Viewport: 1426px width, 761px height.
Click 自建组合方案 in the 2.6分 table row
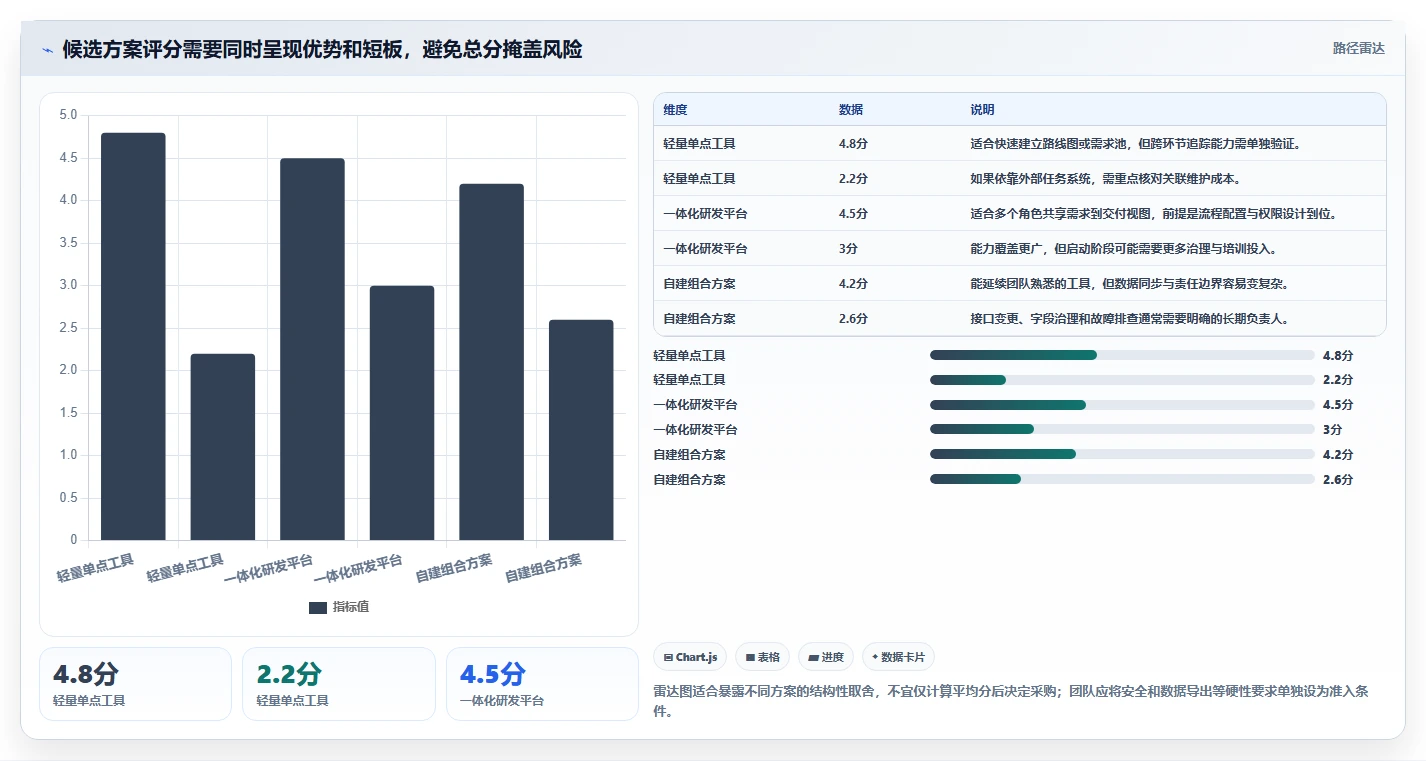tap(699, 319)
